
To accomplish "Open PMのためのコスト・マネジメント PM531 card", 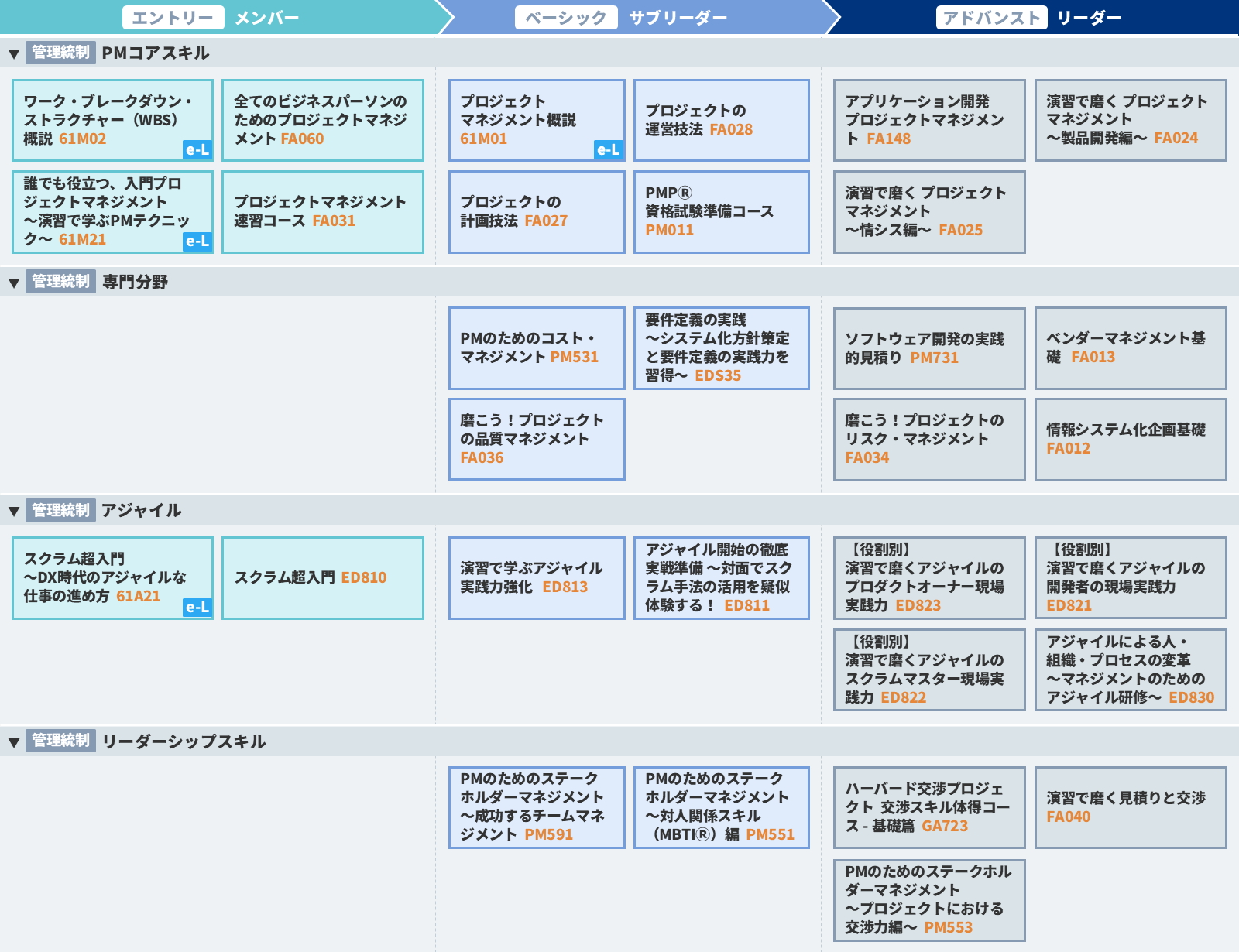I will pos(537,348).
